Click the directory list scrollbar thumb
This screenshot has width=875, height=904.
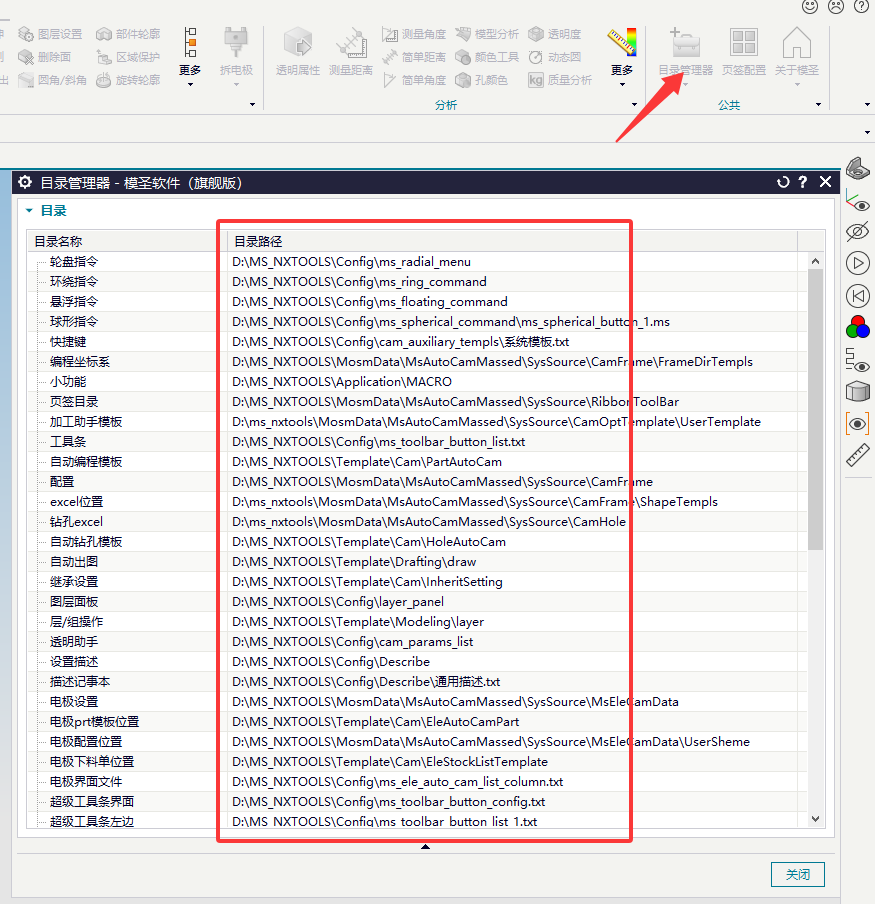815,409
